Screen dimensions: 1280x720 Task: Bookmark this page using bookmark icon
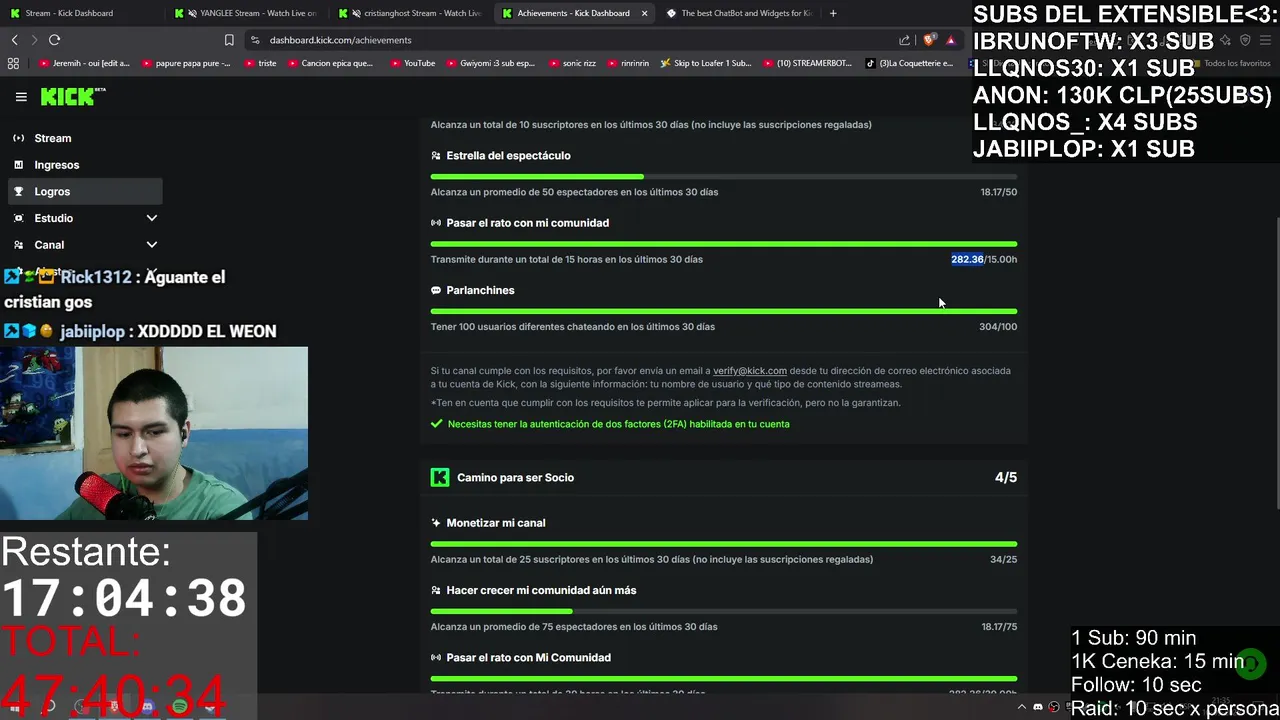click(229, 40)
